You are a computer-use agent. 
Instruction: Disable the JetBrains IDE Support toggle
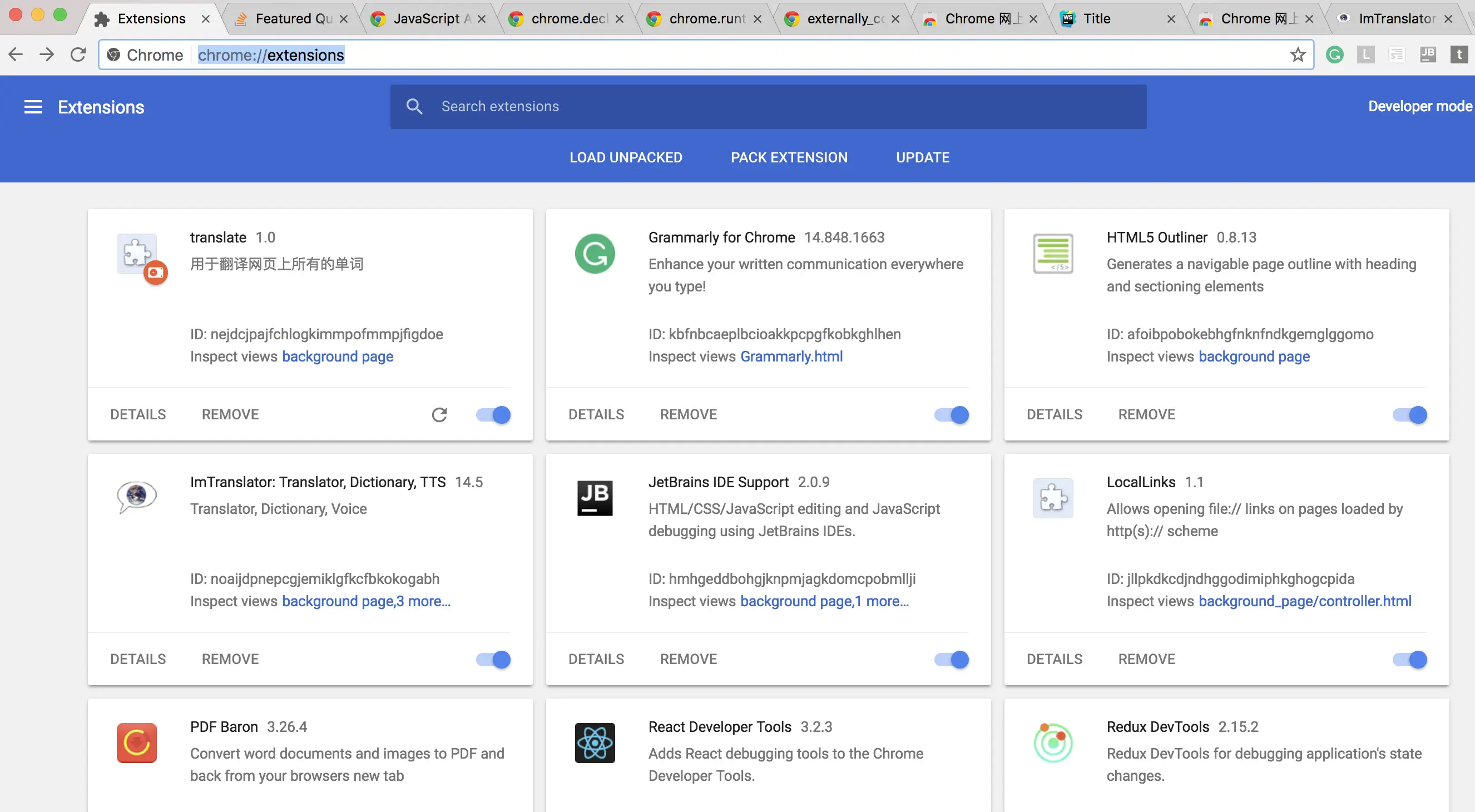point(952,659)
